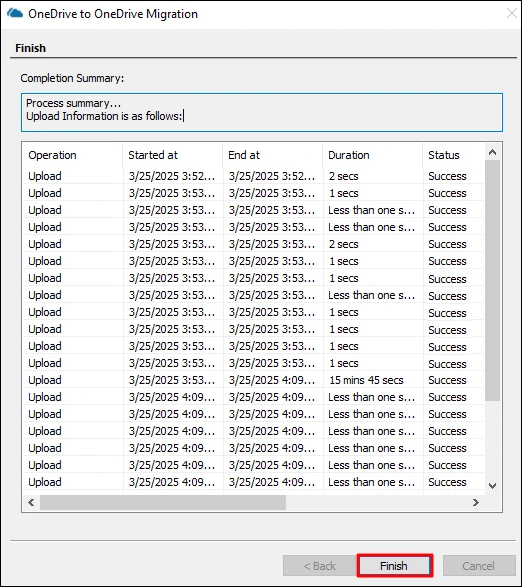
Task: Select 'Success' in the 15 mins 45 secs row
Action: (447, 380)
